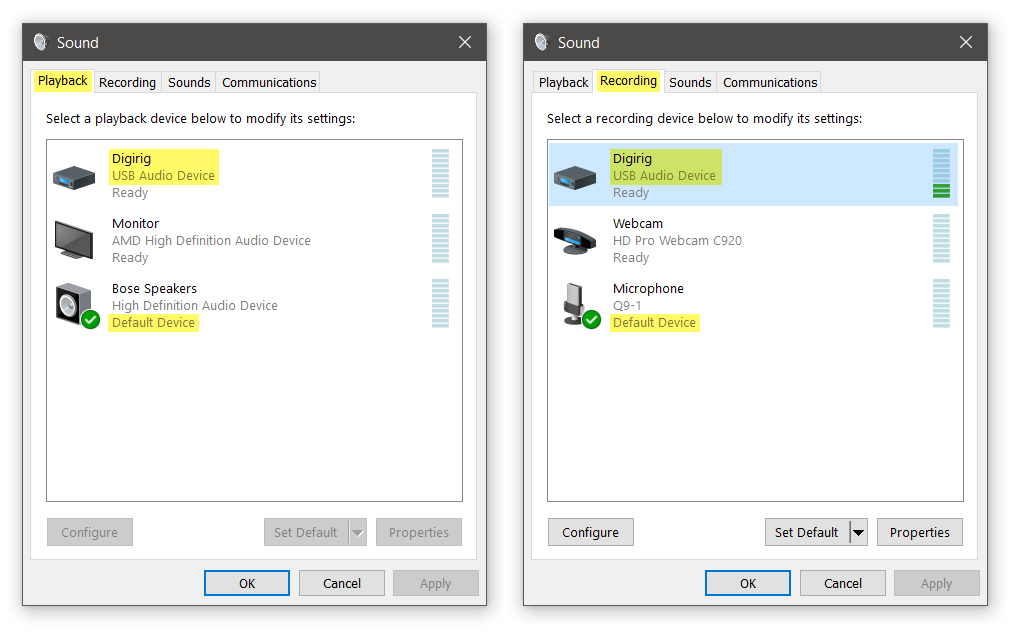
Task: Switch to Playback tab in the right window
Action: [x=563, y=82]
